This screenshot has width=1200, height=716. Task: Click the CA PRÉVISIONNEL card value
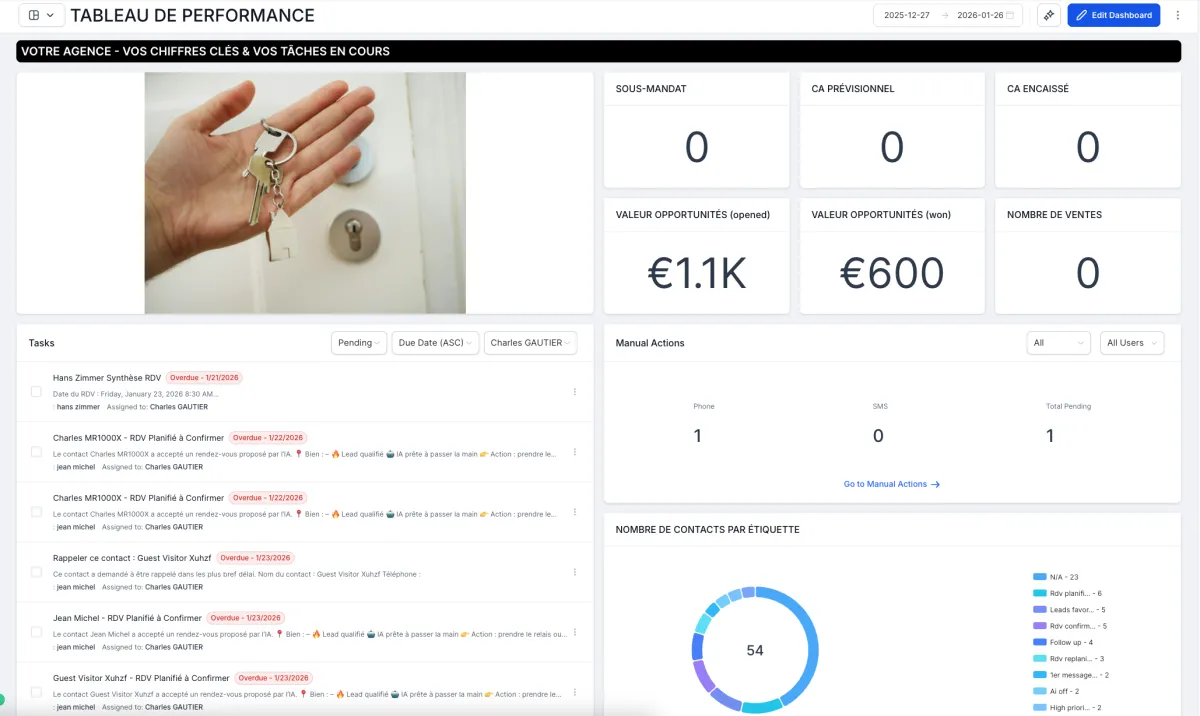tap(892, 148)
